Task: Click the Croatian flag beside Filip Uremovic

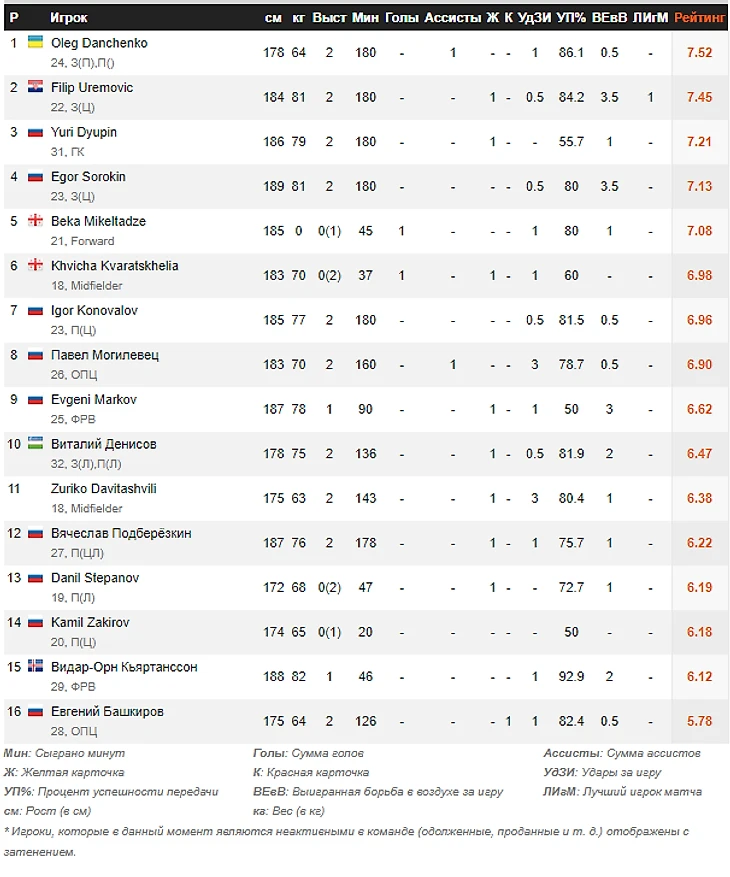Action: coord(35,87)
